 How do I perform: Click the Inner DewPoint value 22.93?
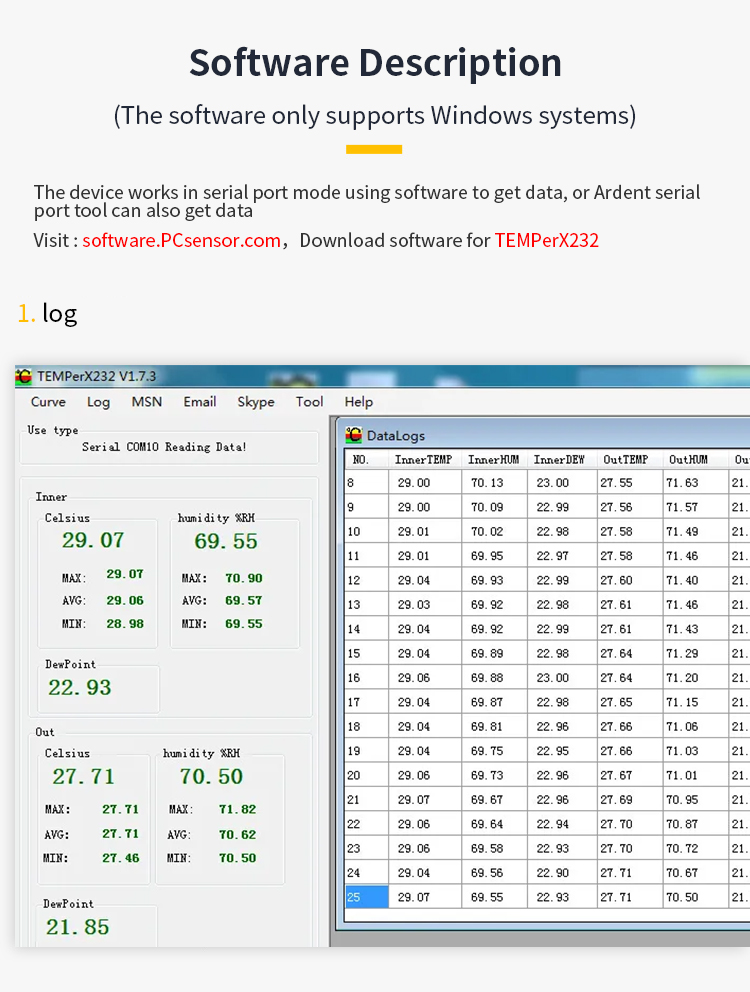coord(80,688)
